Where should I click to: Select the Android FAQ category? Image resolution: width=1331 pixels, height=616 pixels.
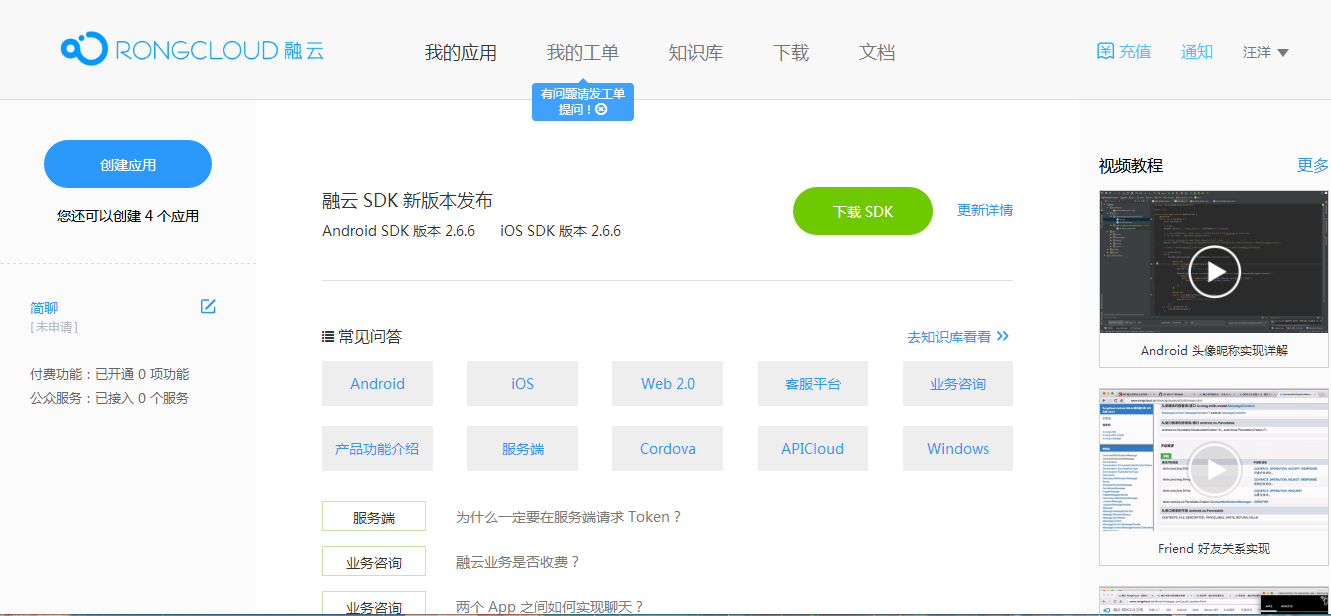(x=377, y=384)
